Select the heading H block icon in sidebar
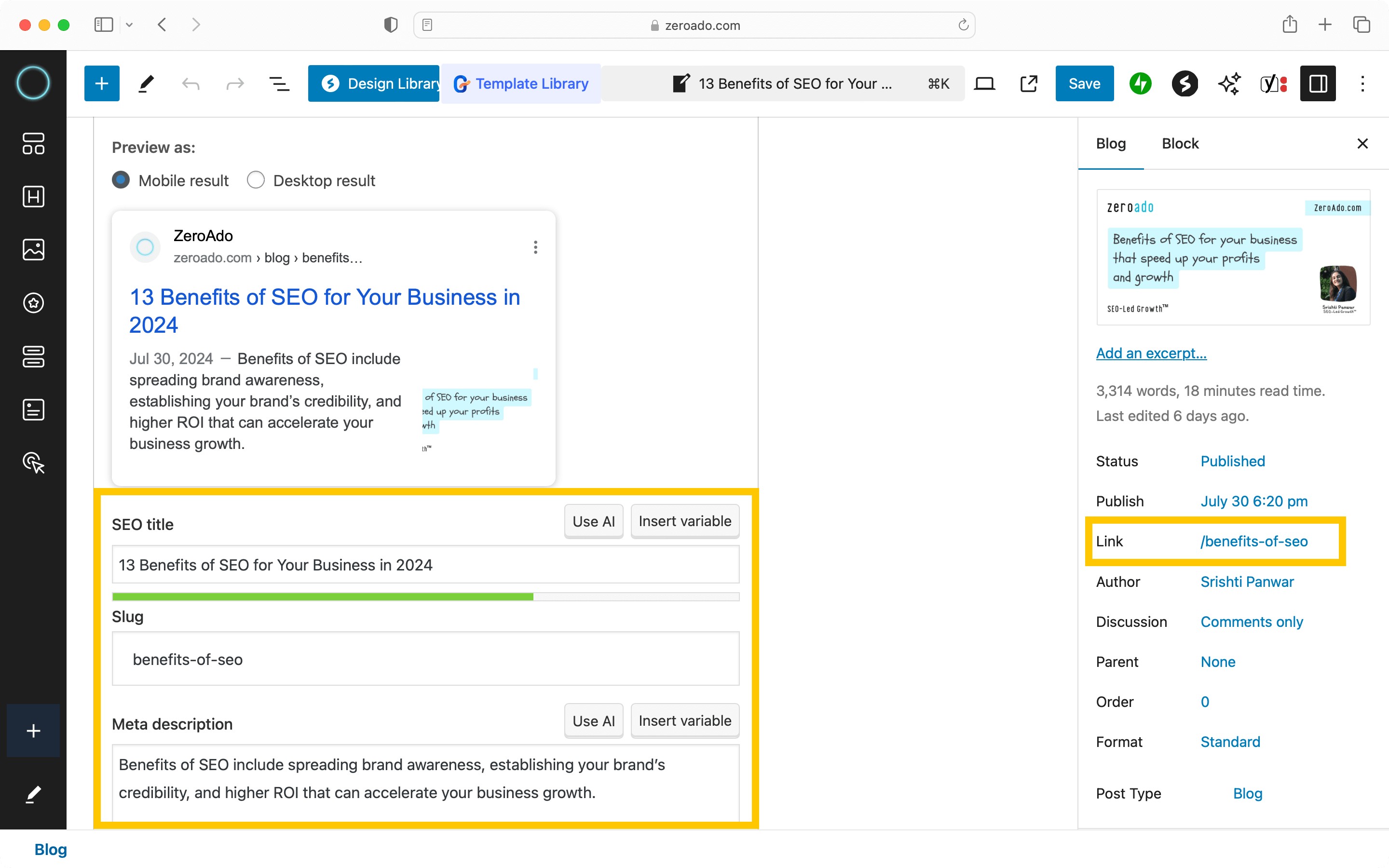The width and height of the screenshot is (1389, 868). tap(33, 196)
